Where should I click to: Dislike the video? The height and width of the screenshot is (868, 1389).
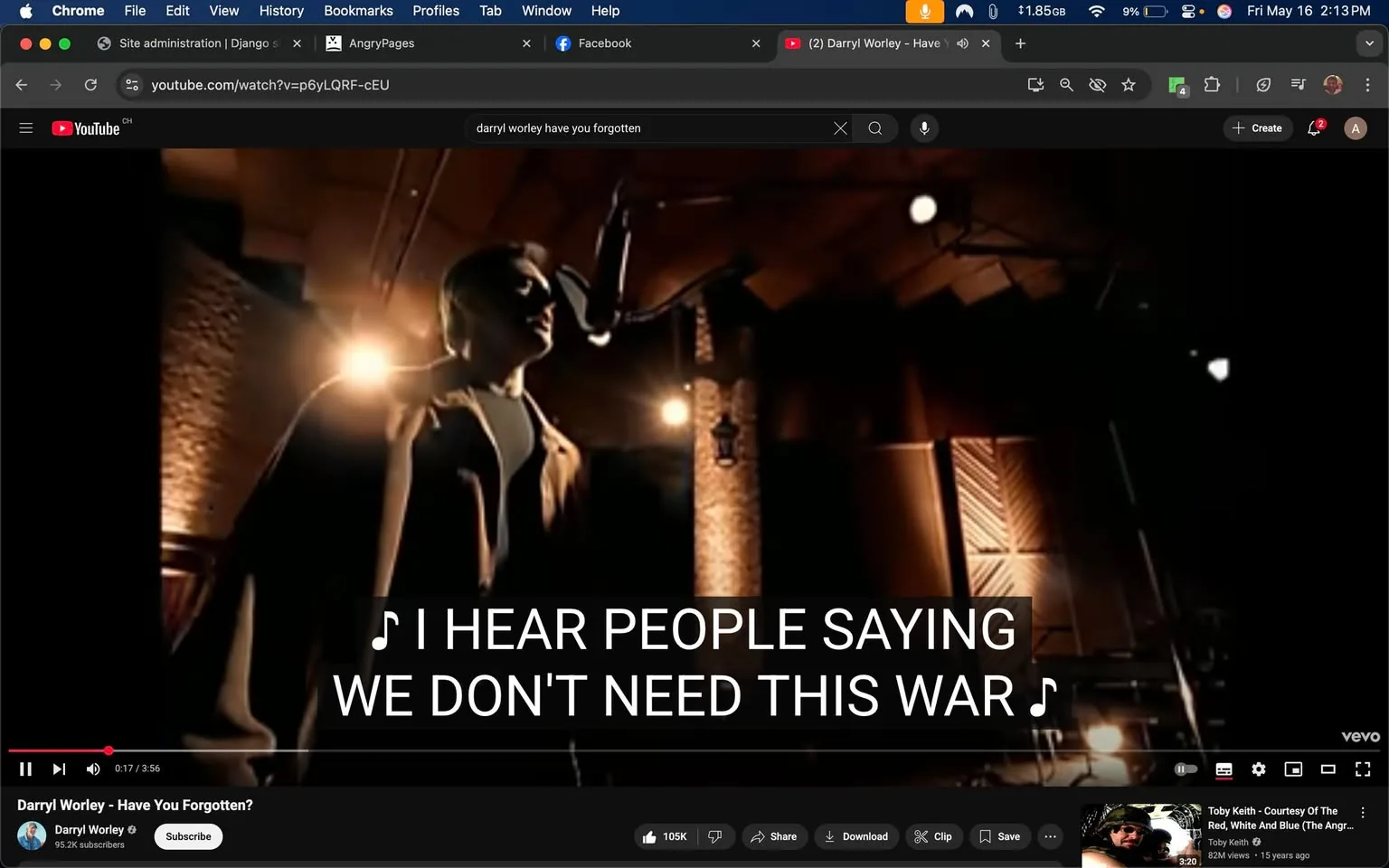(x=714, y=836)
